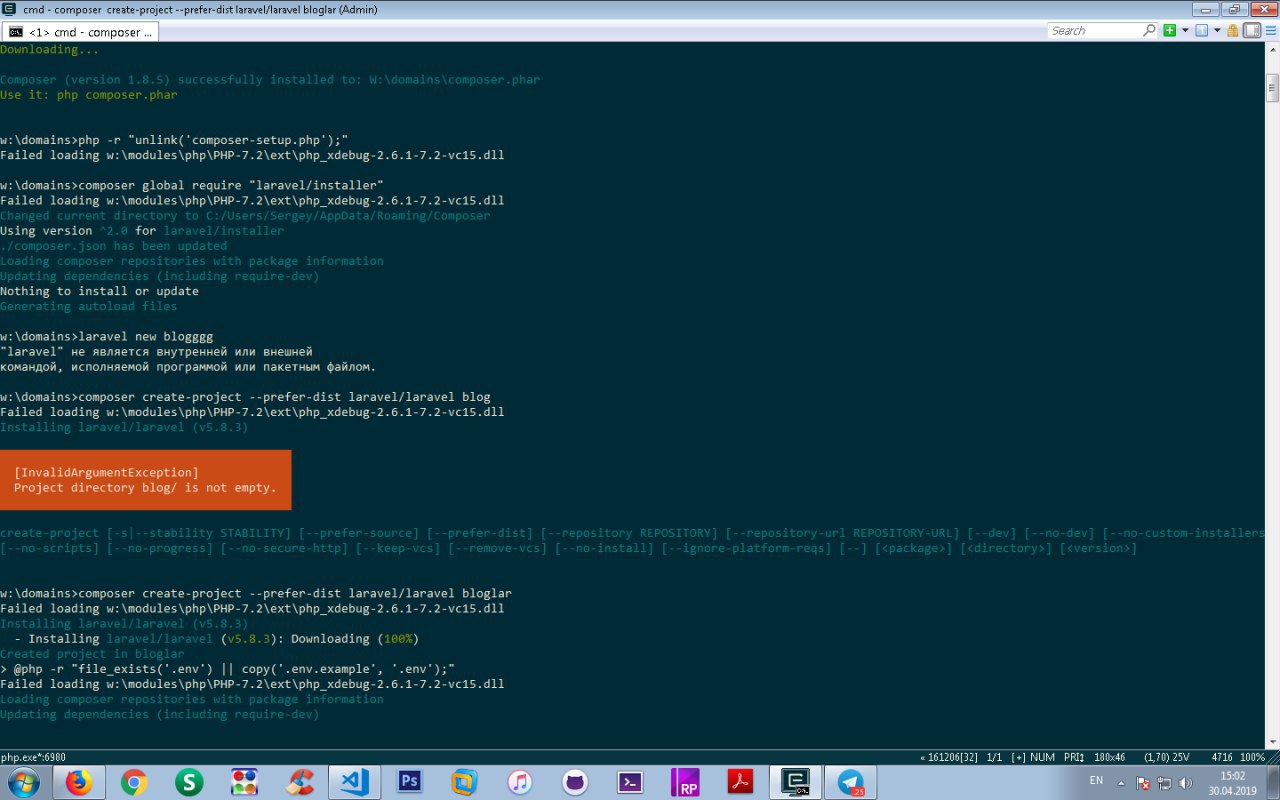The height and width of the screenshot is (800, 1280).
Task: Click 'Generating autoload files' line
Action: 89,307
